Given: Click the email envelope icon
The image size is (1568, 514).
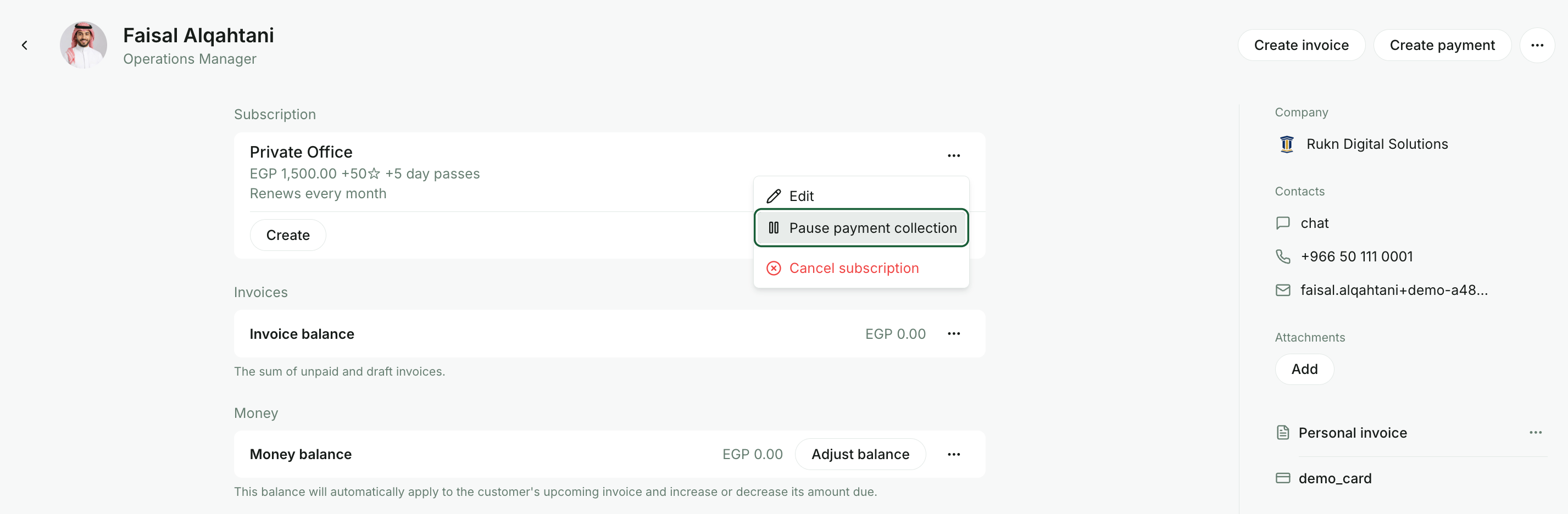Looking at the screenshot, I should click(x=1282, y=290).
